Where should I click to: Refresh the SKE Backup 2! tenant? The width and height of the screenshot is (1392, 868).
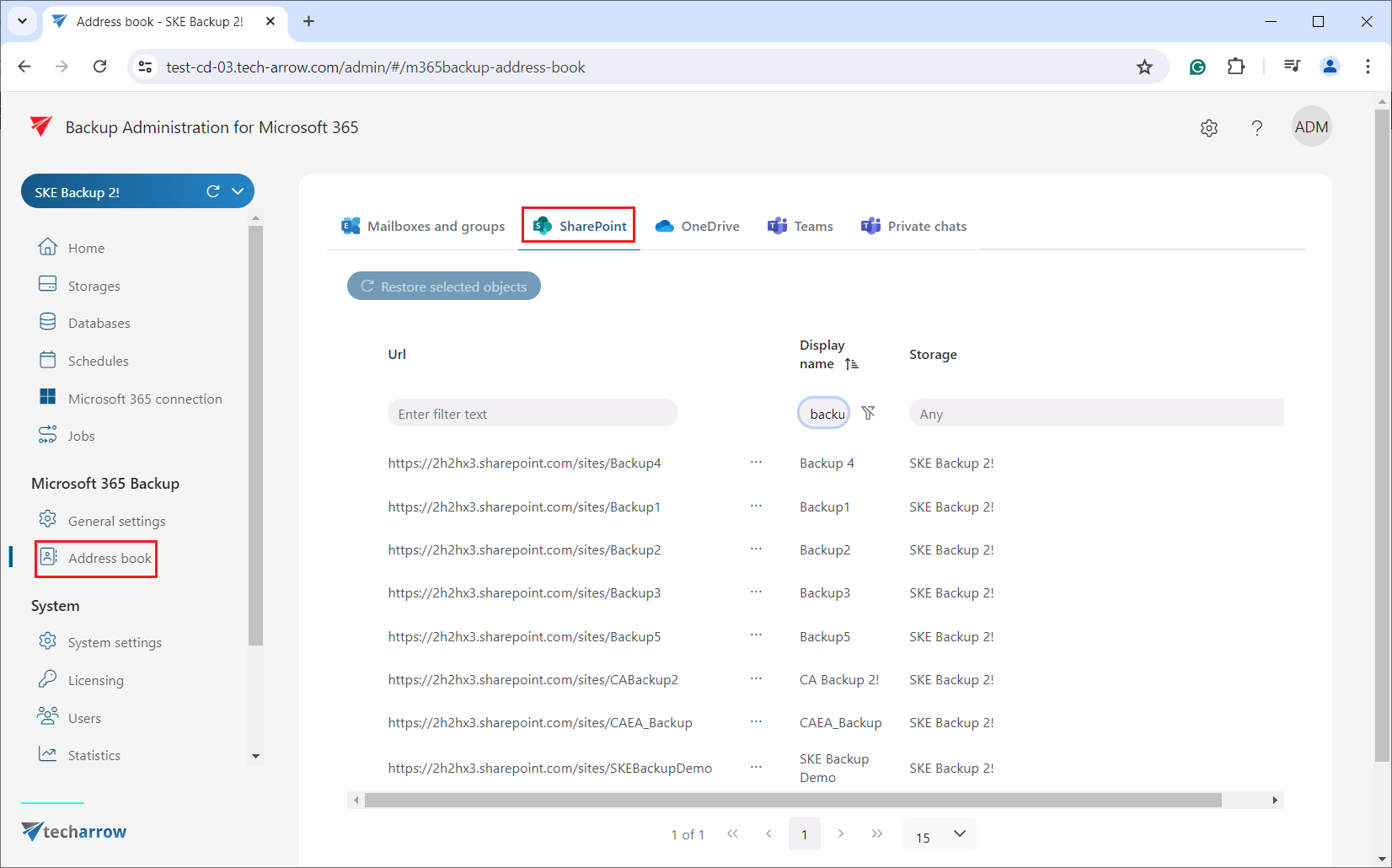[x=213, y=191]
